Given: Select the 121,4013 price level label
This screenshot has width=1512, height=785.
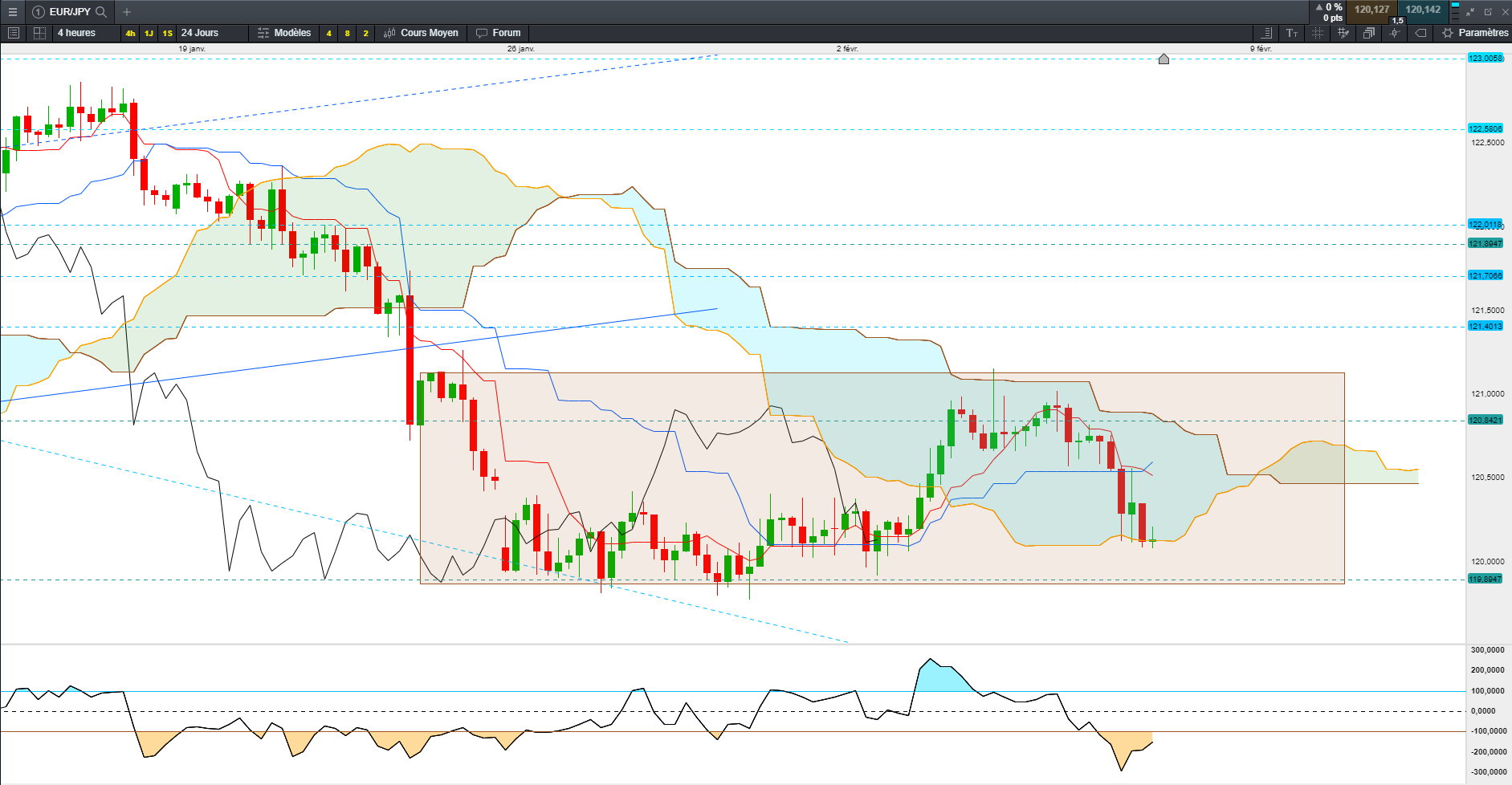Looking at the screenshot, I should pos(1485,326).
